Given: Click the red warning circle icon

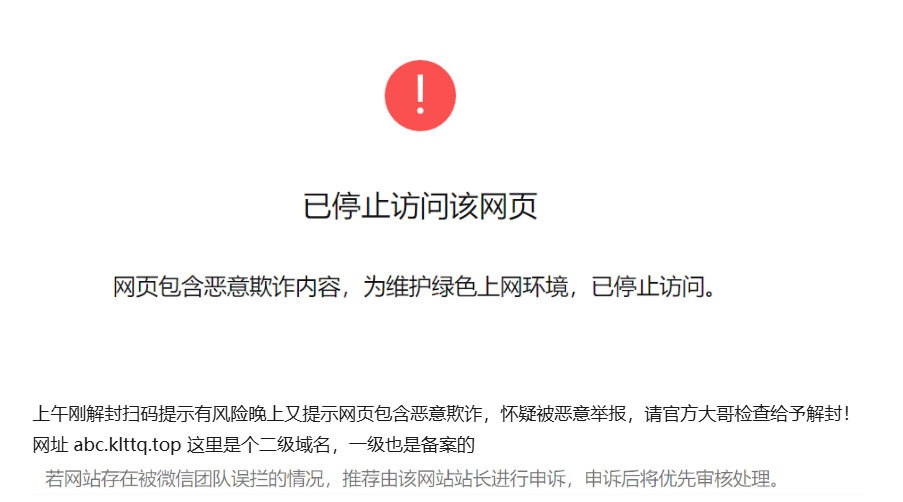Looking at the screenshot, I should pos(420,96).
